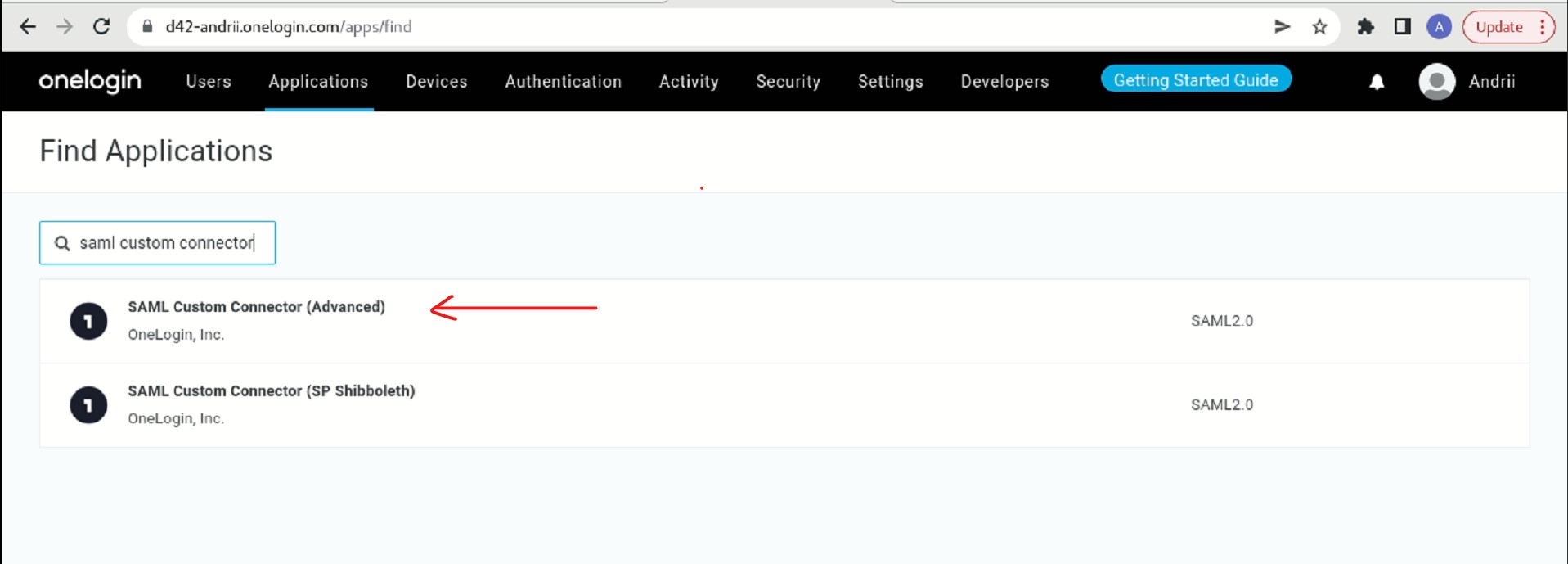This screenshot has width=1568, height=564.
Task: Reload the page with refresh icon
Action: click(x=101, y=27)
